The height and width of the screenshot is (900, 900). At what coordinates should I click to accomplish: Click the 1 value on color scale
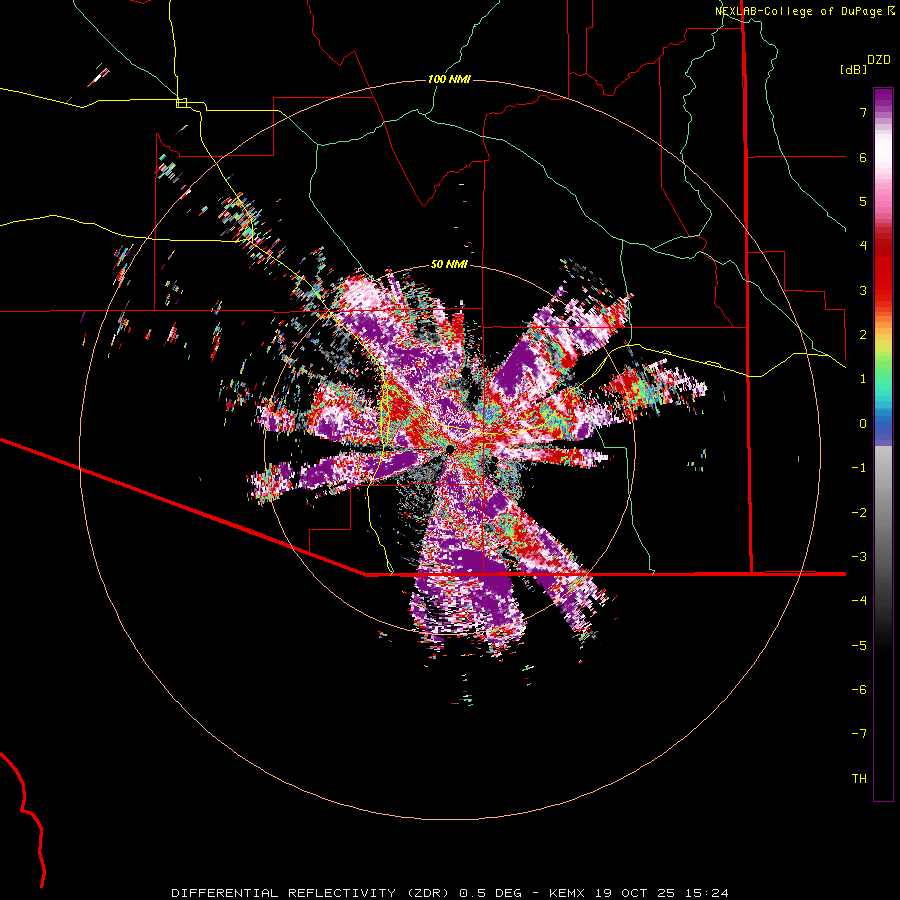point(863,379)
